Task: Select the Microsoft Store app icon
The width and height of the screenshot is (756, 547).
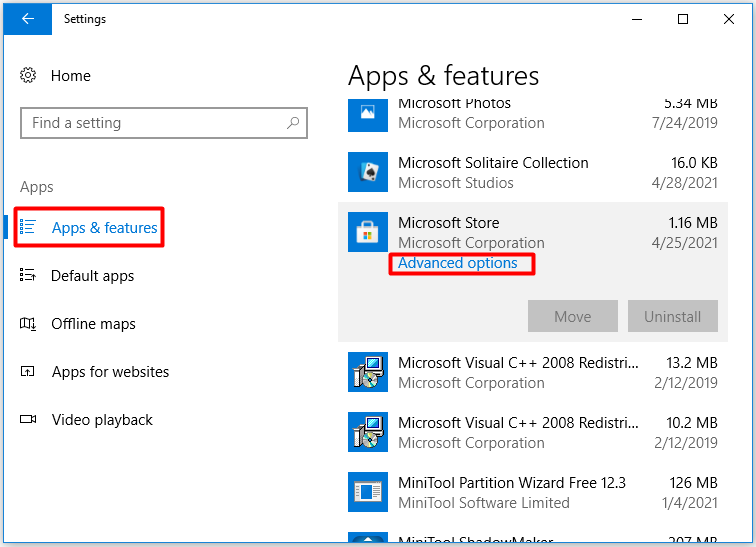Action: (x=367, y=232)
